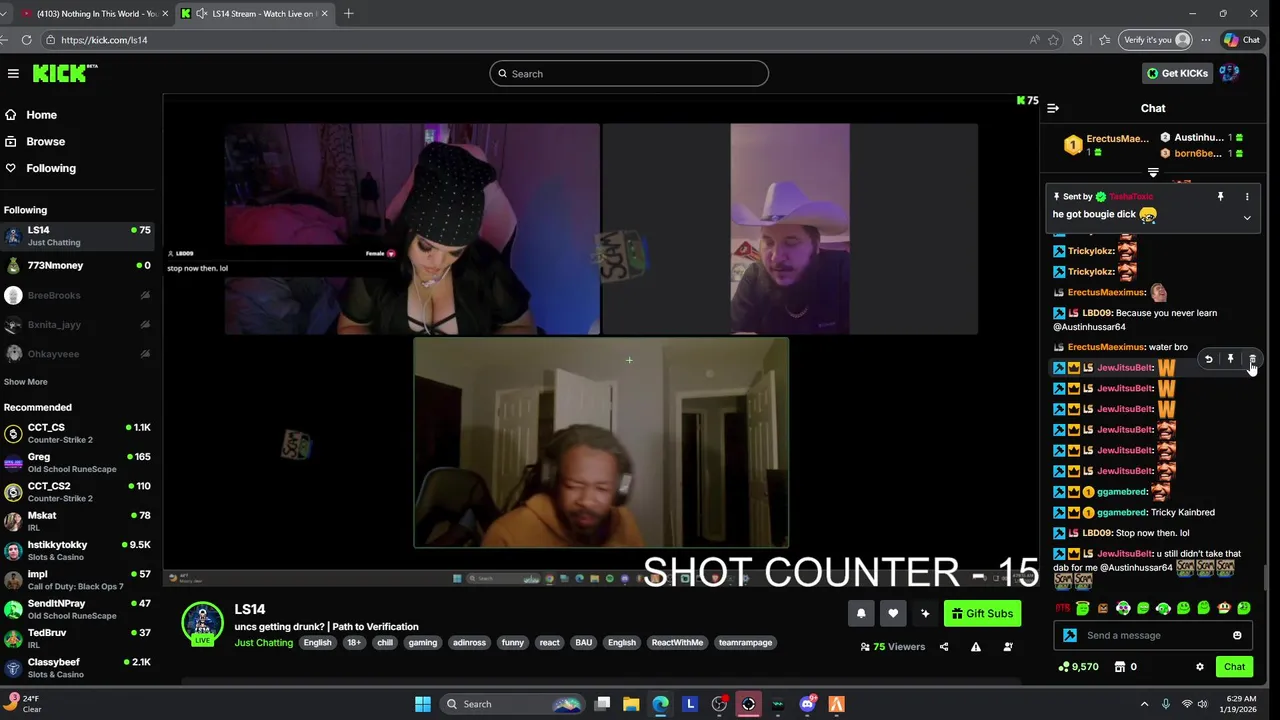Pin the hovered JewJitsuBelt chat message
The width and height of the screenshot is (1280, 720).
(1230, 359)
